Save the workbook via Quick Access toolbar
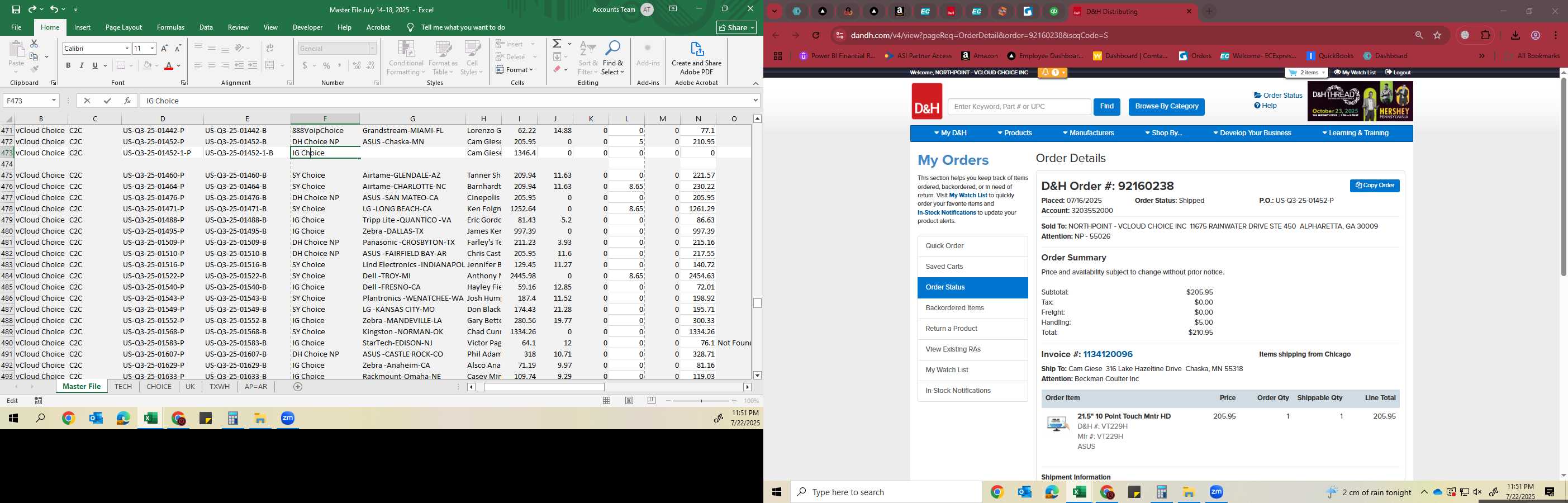 [x=16, y=9]
